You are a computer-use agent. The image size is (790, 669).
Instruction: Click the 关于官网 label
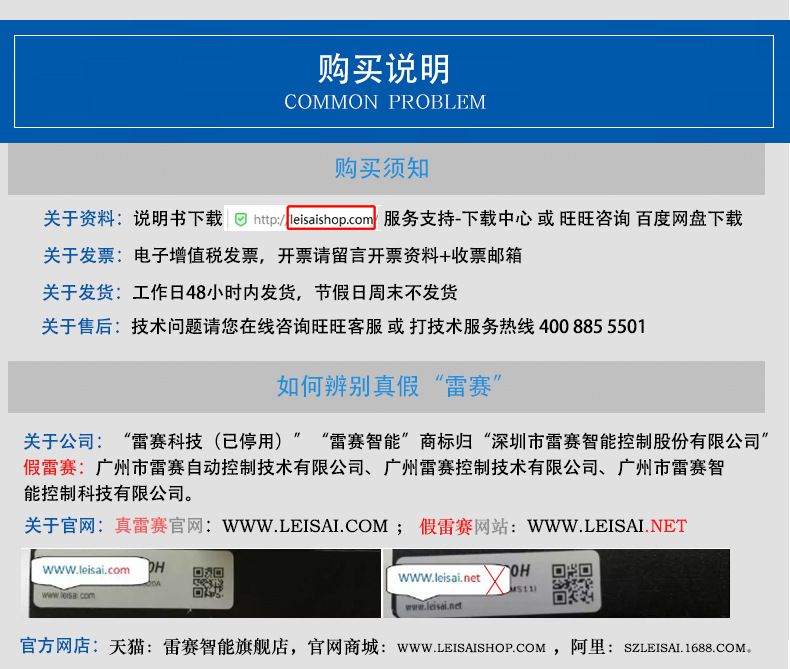[x=64, y=526]
